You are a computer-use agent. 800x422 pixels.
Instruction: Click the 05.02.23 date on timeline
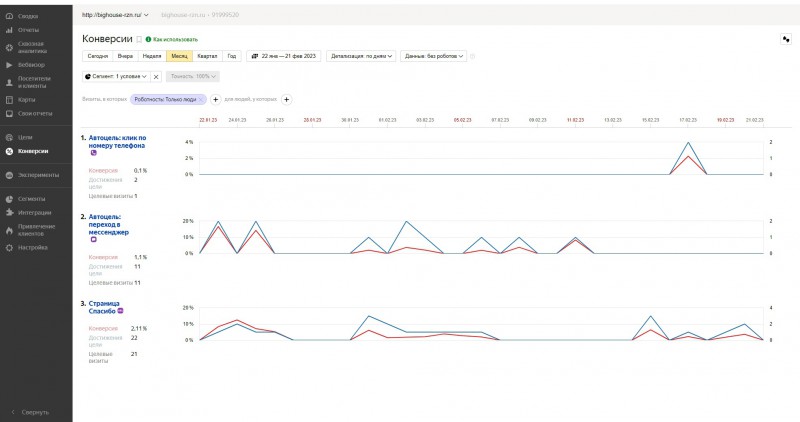[x=463, y=120]
